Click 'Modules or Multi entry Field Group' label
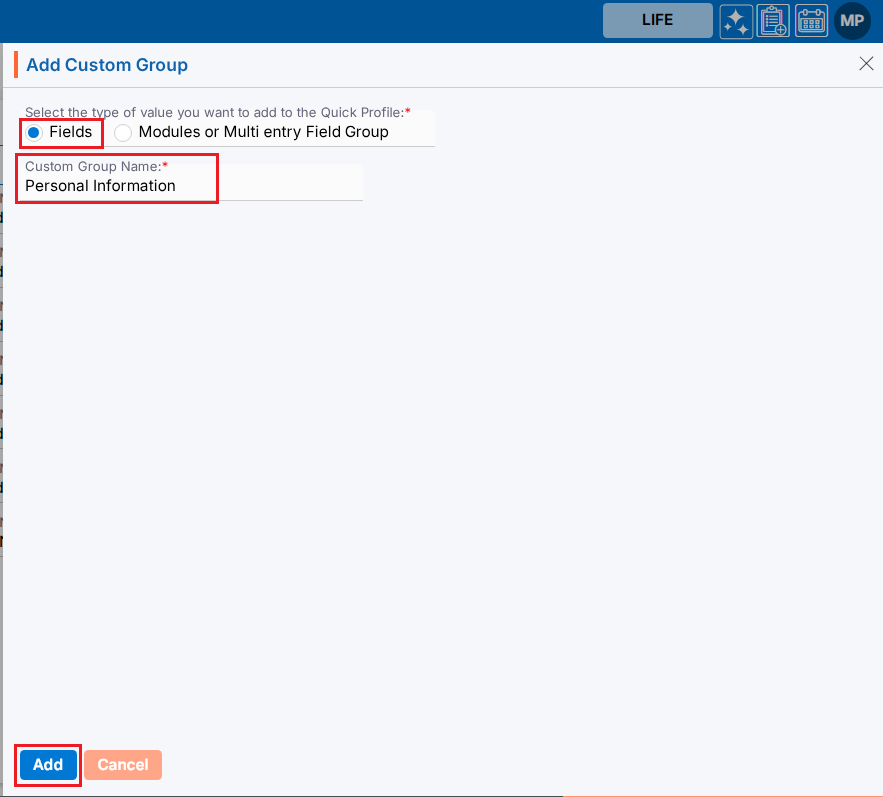The height and width of the screenshot is (797, 883). coord(263,132)
